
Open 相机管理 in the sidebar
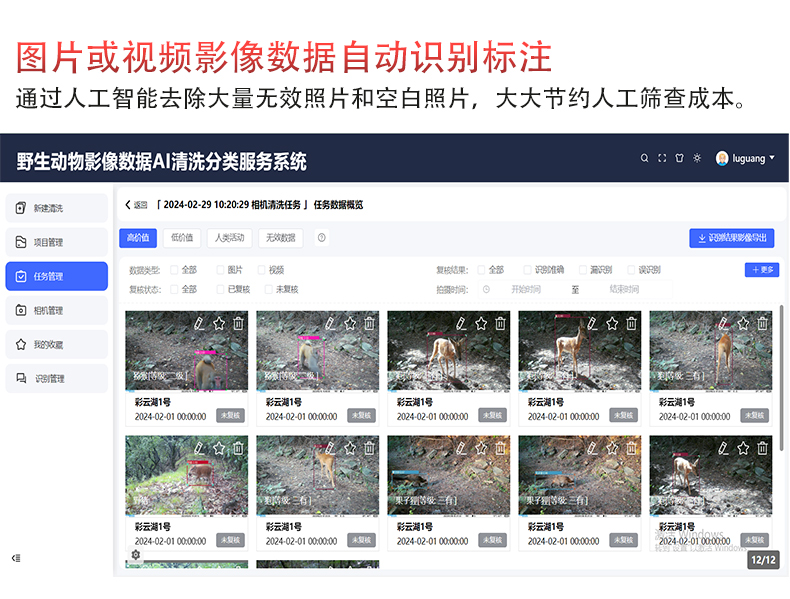[x=56, y=310]
